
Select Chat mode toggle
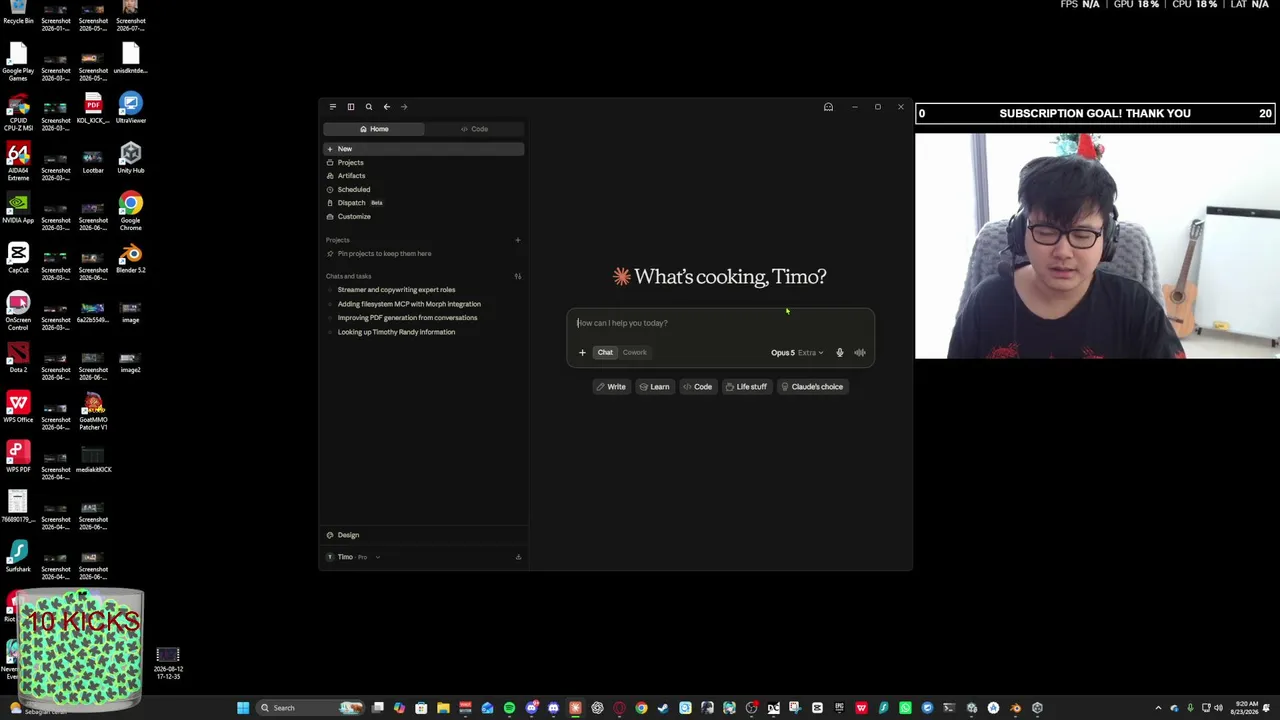[x=605, y=352]
